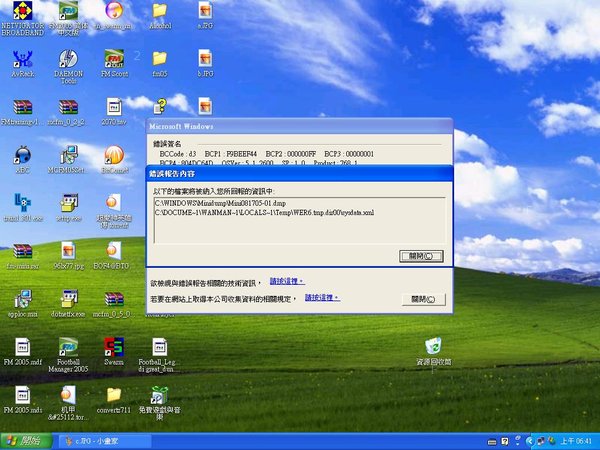The width and height of the screenshot is (600, 450).
Task: Open the BitComet shortcut
Action: tap(114, 160)
